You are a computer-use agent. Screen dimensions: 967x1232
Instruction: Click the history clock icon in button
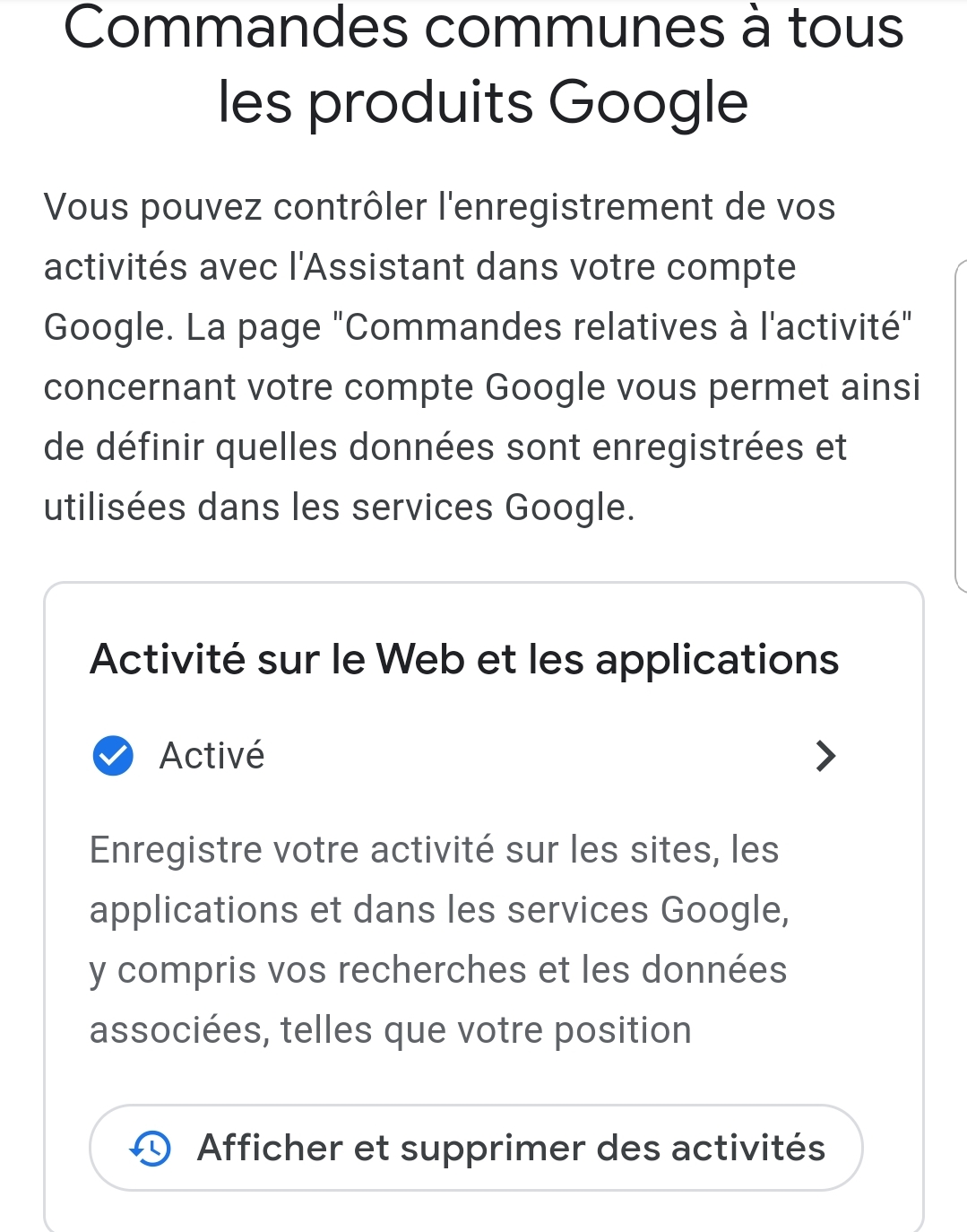pyautogui.click(x=151, y=1148)
